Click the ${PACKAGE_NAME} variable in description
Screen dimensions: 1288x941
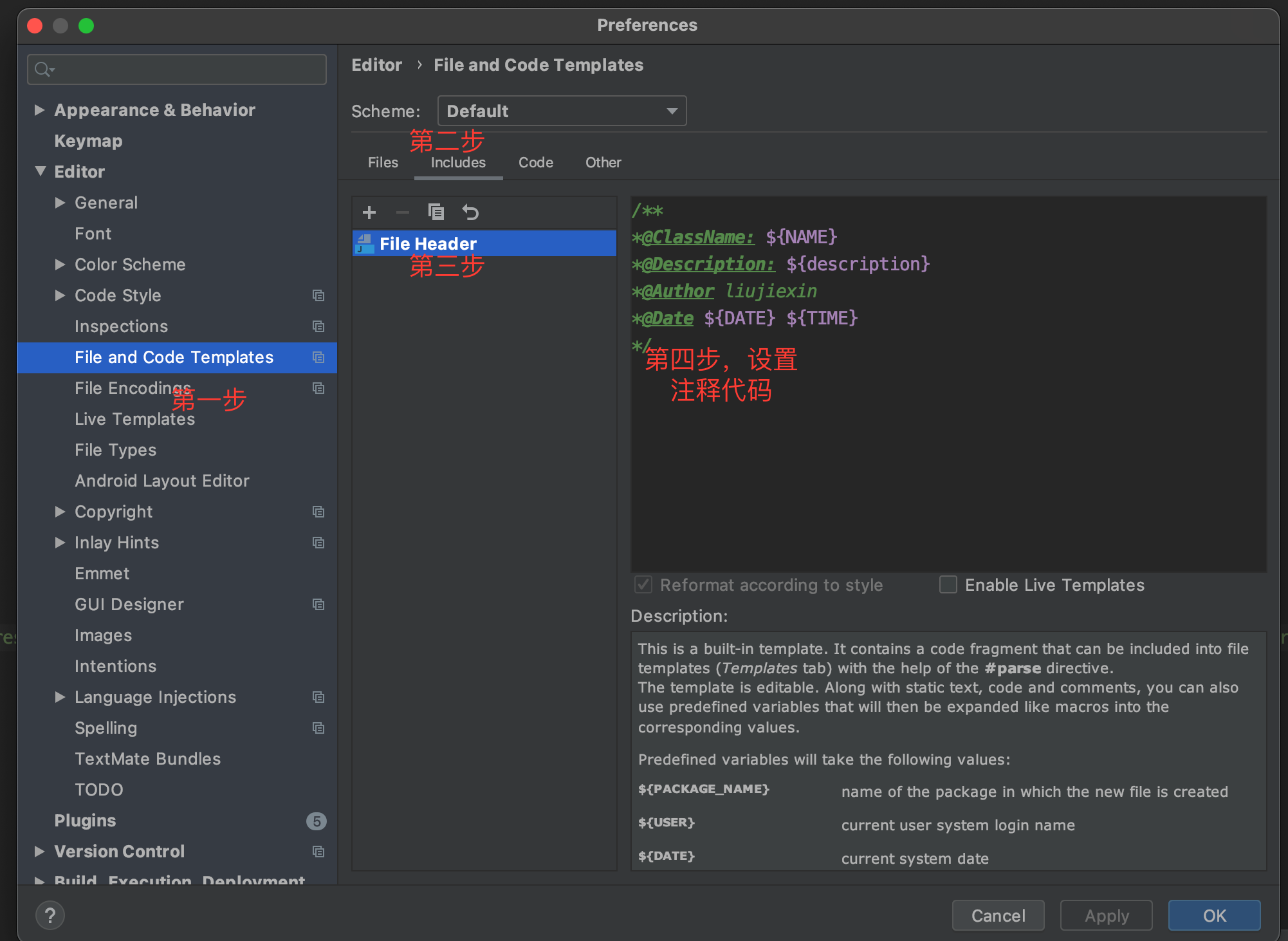click(x=703, y=789)
